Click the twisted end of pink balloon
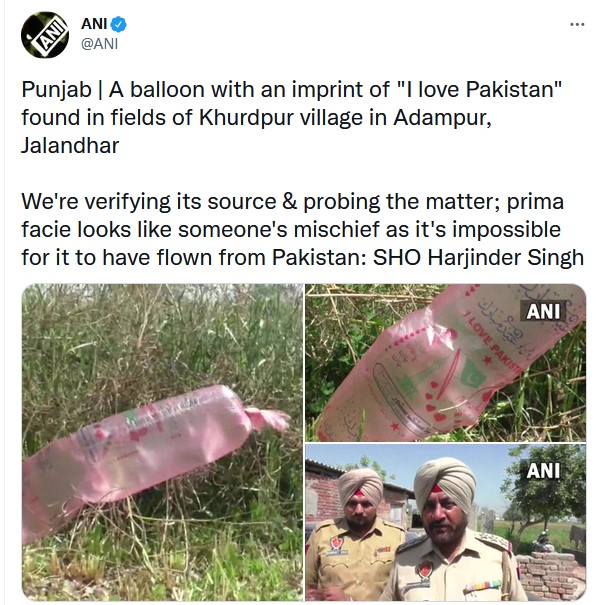The width and height of the screenshot is (602, 605). [268, 419]
